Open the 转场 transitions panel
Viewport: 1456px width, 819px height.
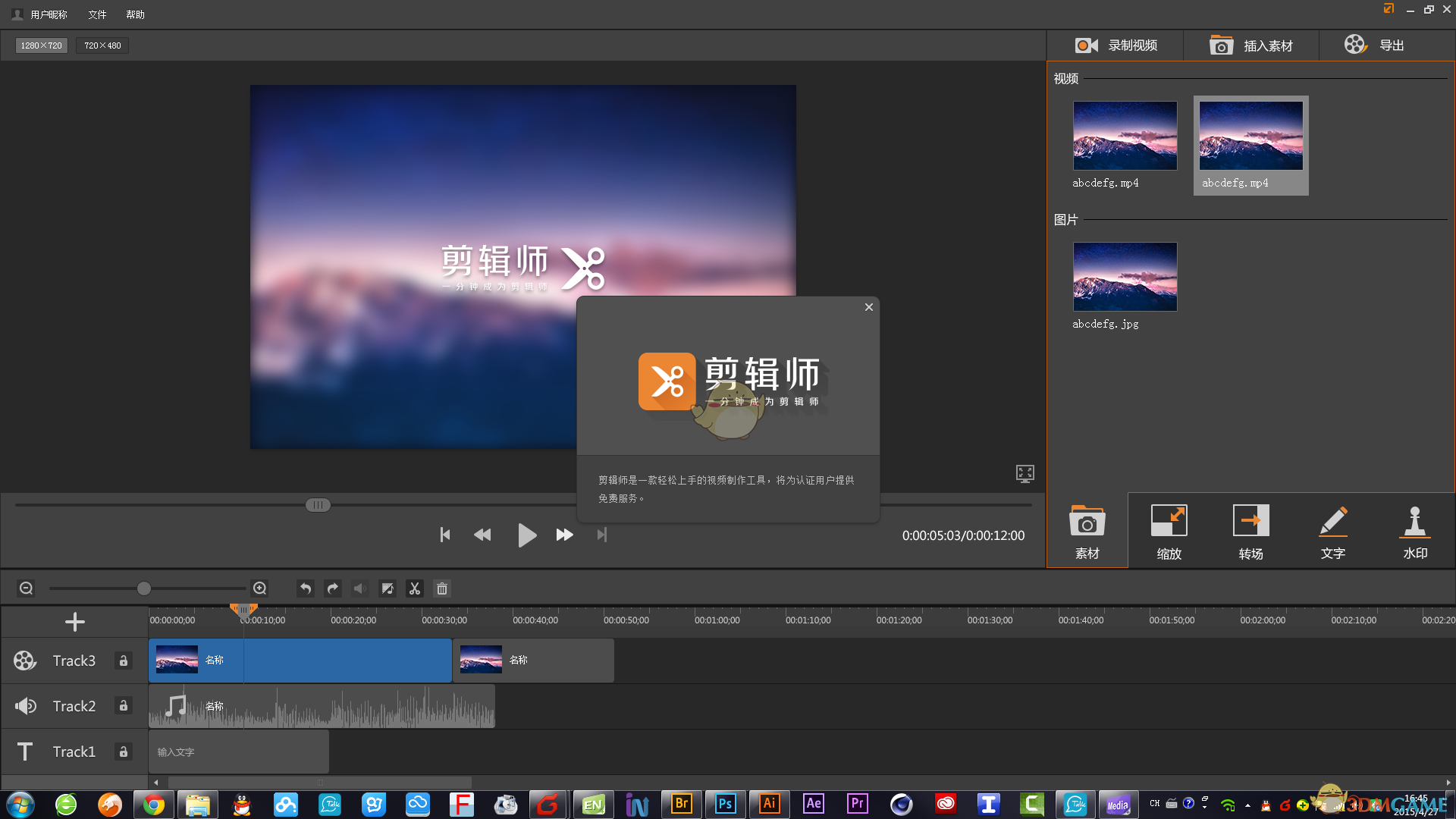(x=1250, y=530)
